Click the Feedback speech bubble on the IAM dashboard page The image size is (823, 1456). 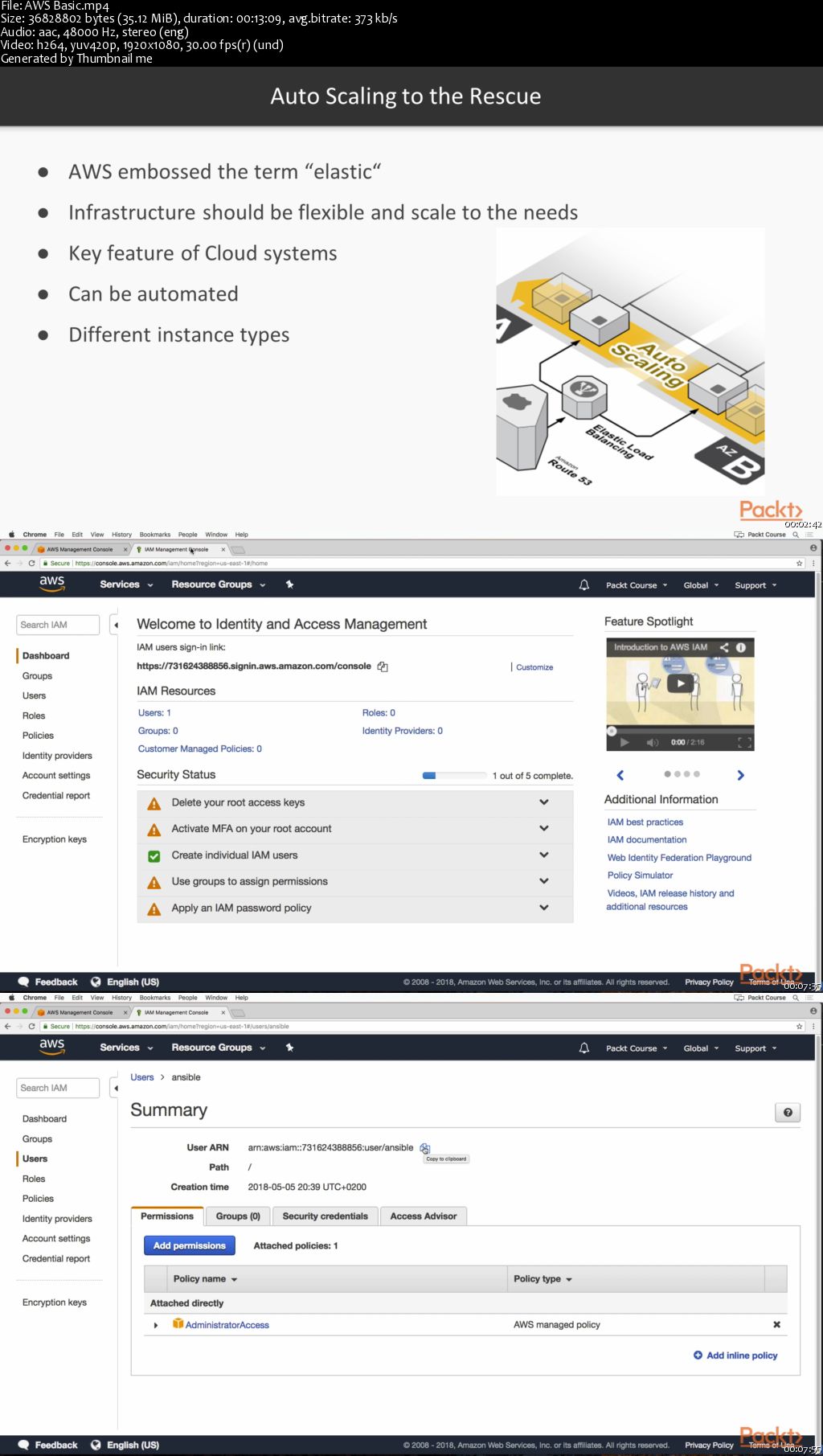(23, 982)
